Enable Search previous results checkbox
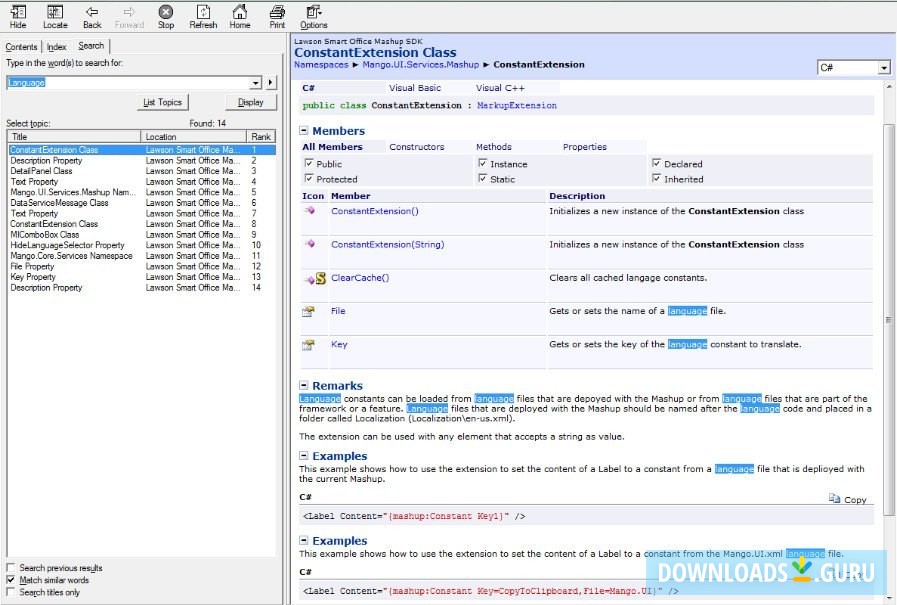This screenshot has height=605, width=897. point(11,568)
